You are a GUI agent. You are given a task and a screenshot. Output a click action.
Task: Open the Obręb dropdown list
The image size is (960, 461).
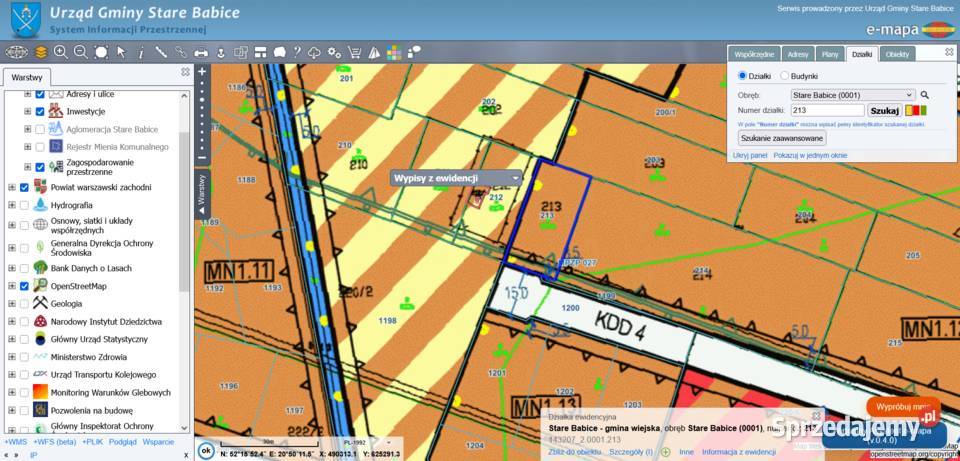853,95
